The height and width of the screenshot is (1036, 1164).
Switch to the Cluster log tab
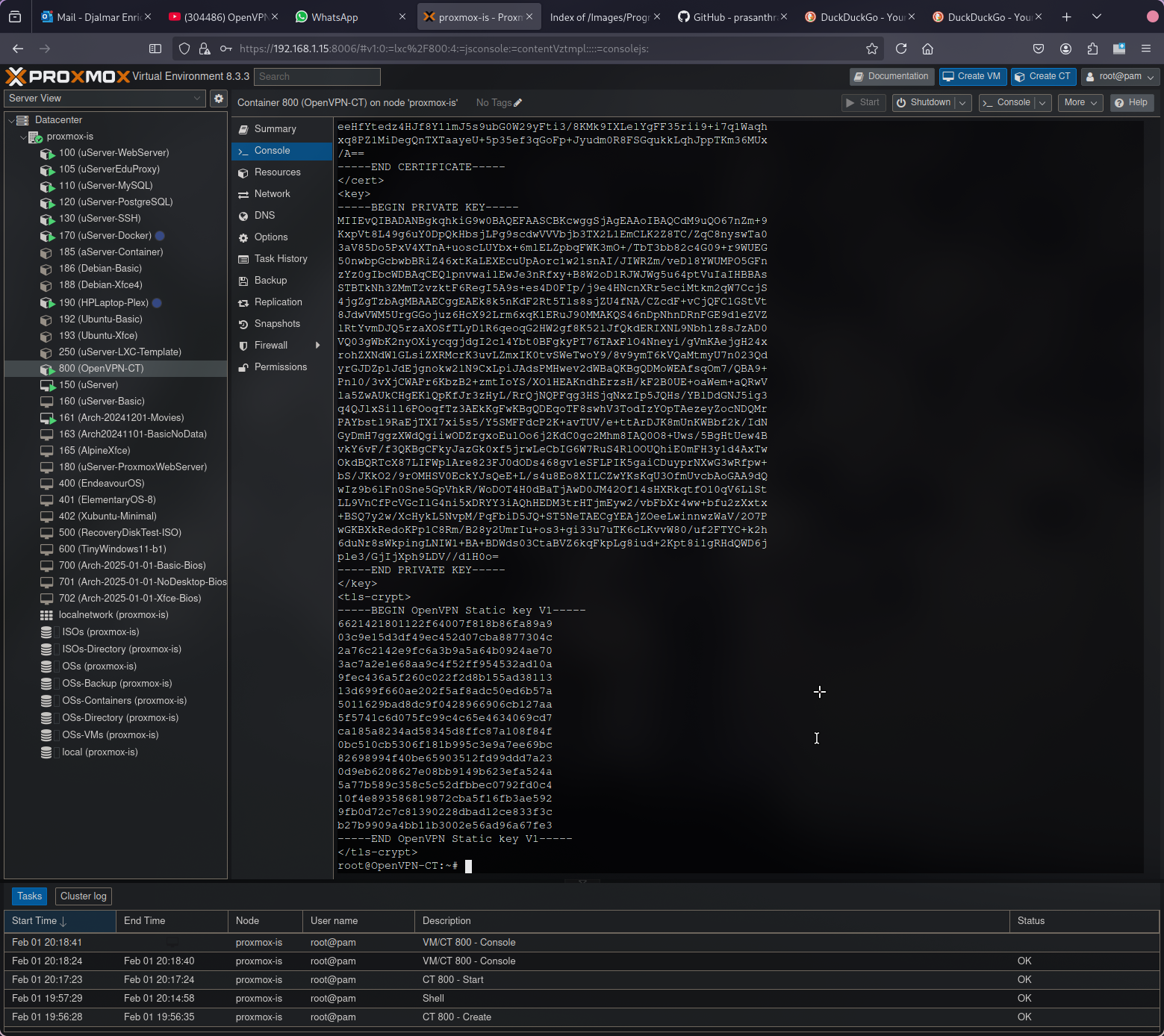[83, 896]
